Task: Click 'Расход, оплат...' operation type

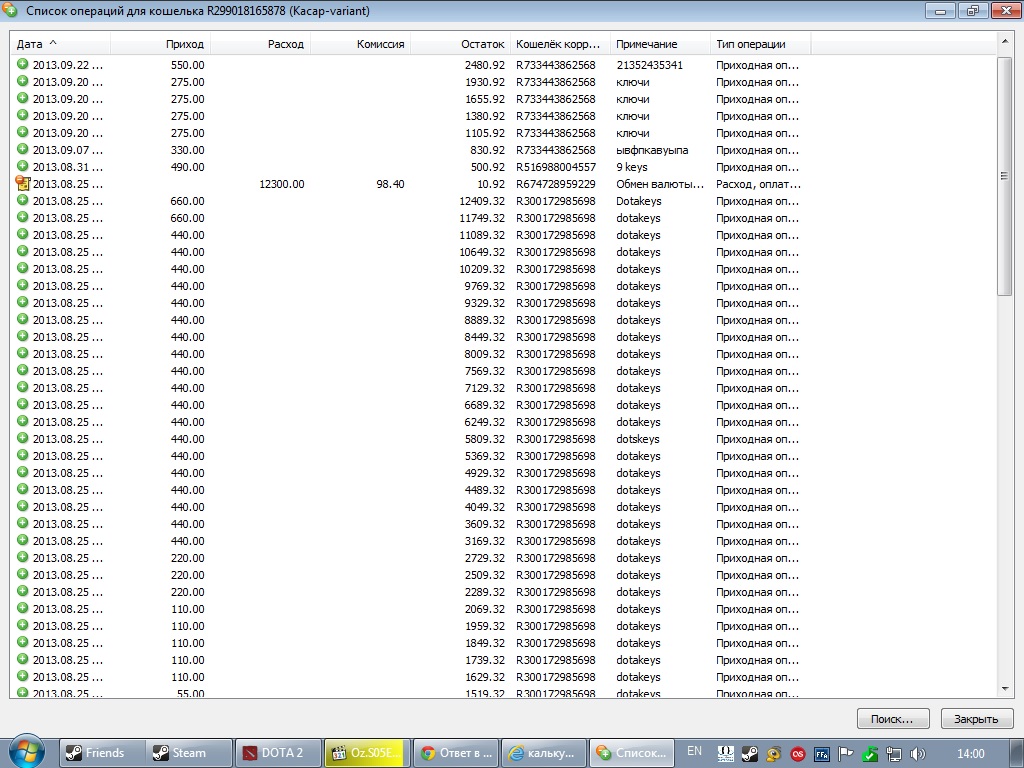Action: pyautogui.click(x=758, y=184)
